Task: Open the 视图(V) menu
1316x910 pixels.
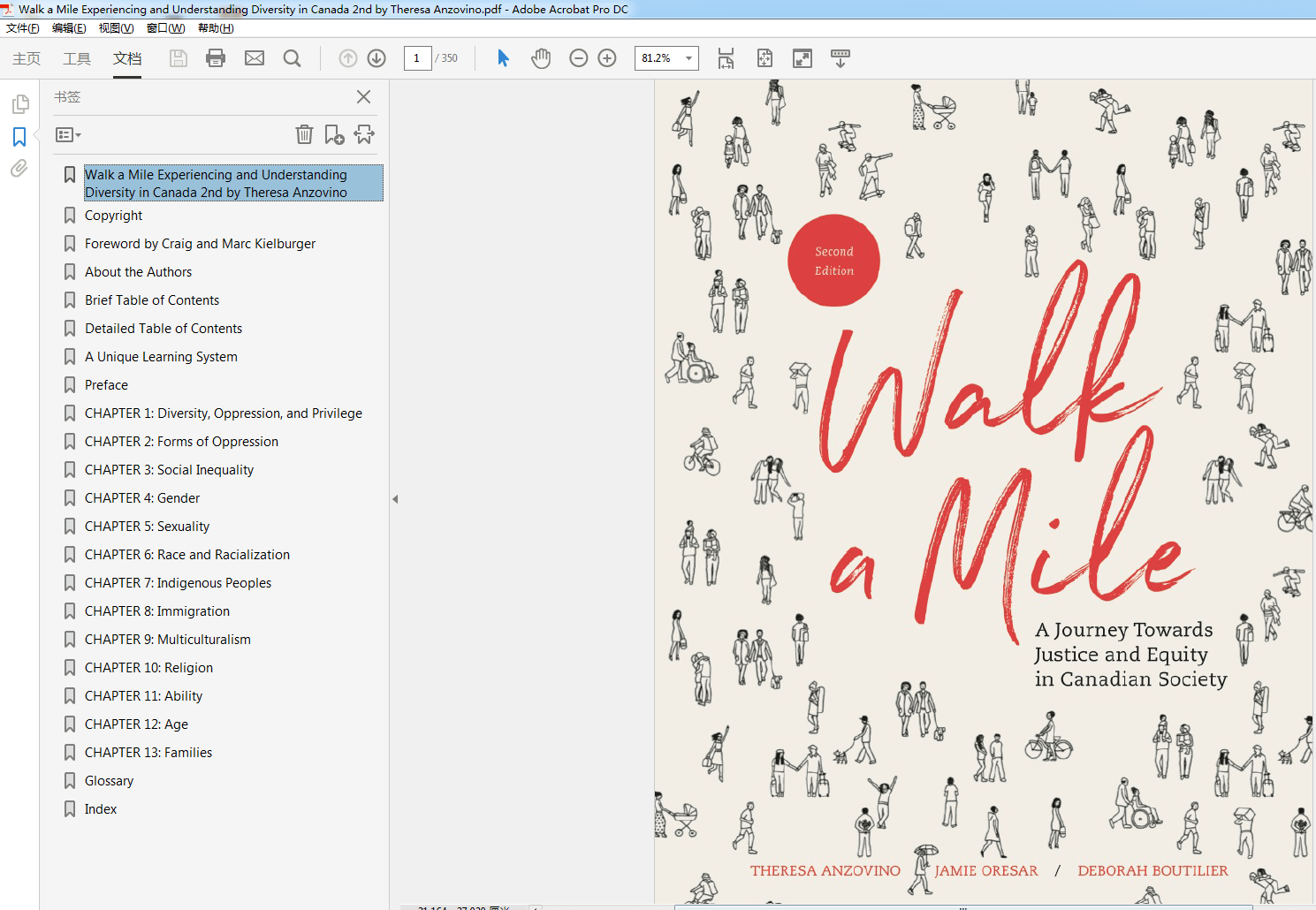Action: 116,28
